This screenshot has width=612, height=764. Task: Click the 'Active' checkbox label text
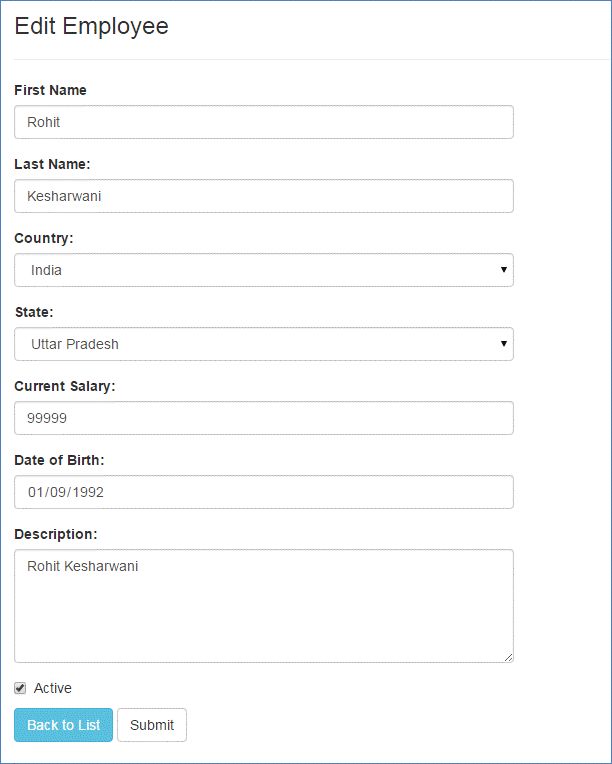pyautogui.click(x=53, y=688)
